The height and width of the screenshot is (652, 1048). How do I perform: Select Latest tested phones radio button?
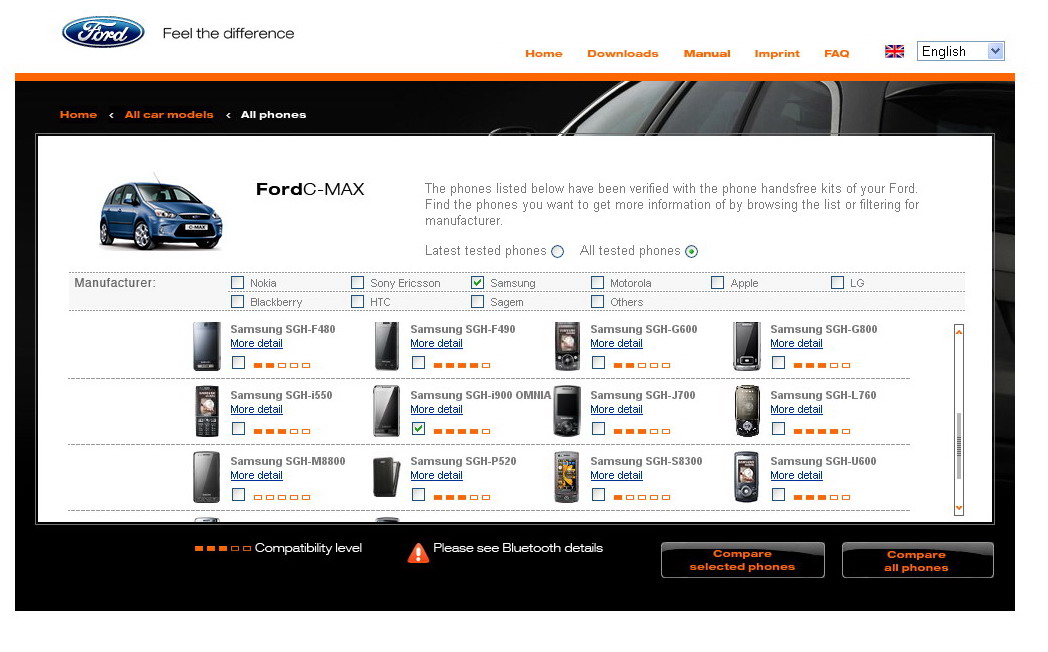pos(557,251)
